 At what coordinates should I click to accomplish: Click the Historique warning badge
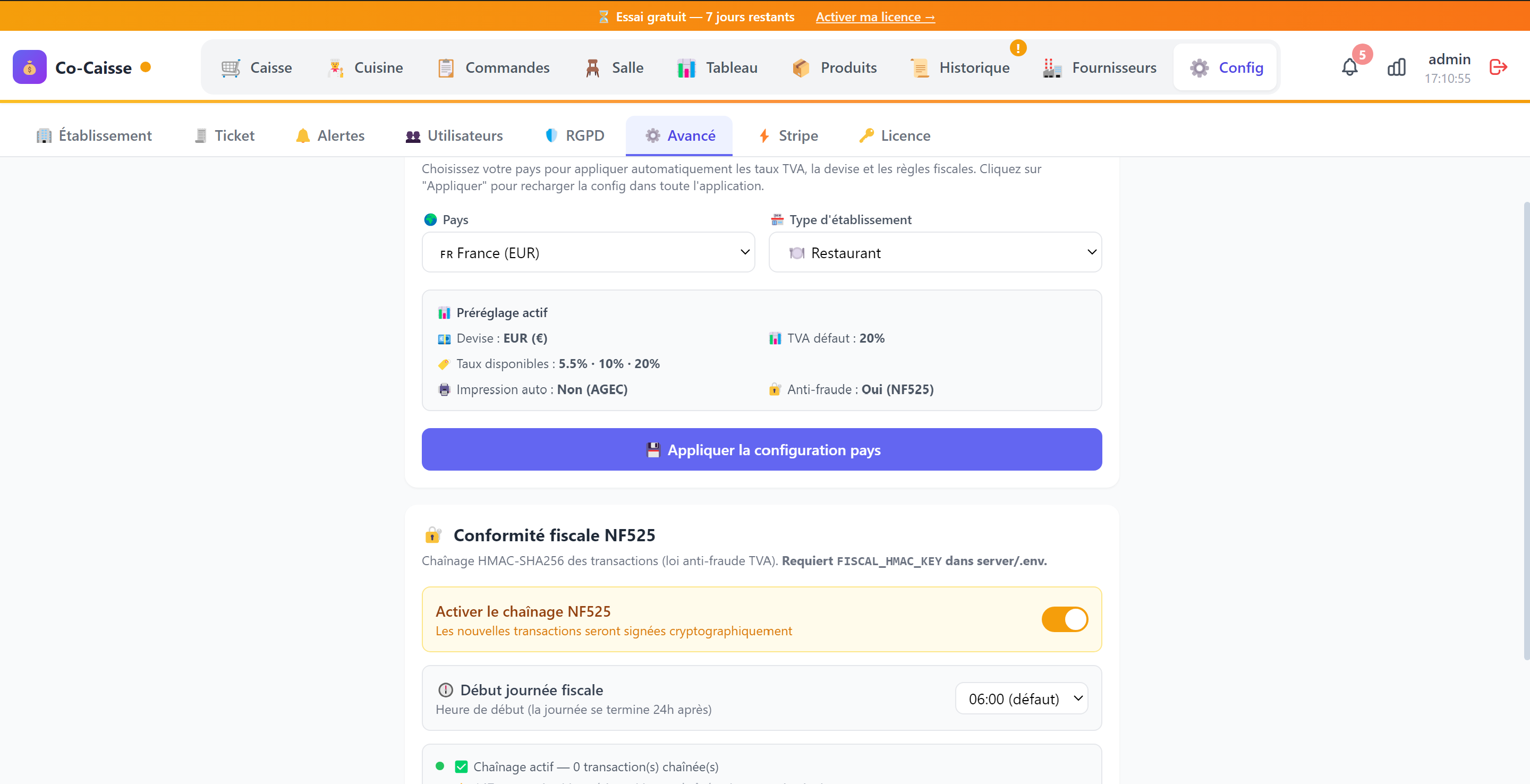point(1018,48)
